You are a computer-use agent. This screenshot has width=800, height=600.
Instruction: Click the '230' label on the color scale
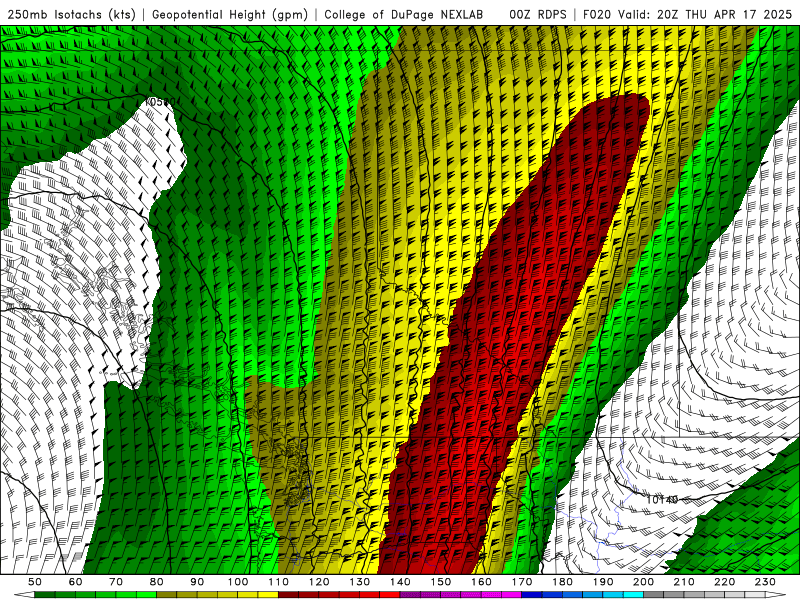[x=765, y=582]
